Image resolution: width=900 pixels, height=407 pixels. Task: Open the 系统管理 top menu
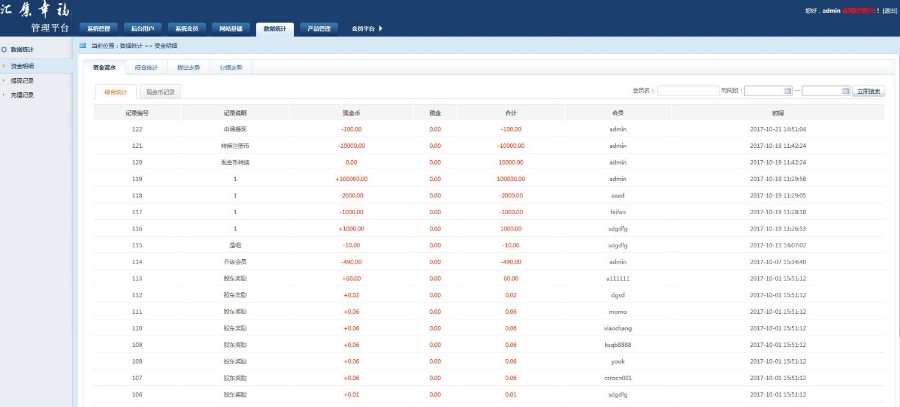[99, 29]
